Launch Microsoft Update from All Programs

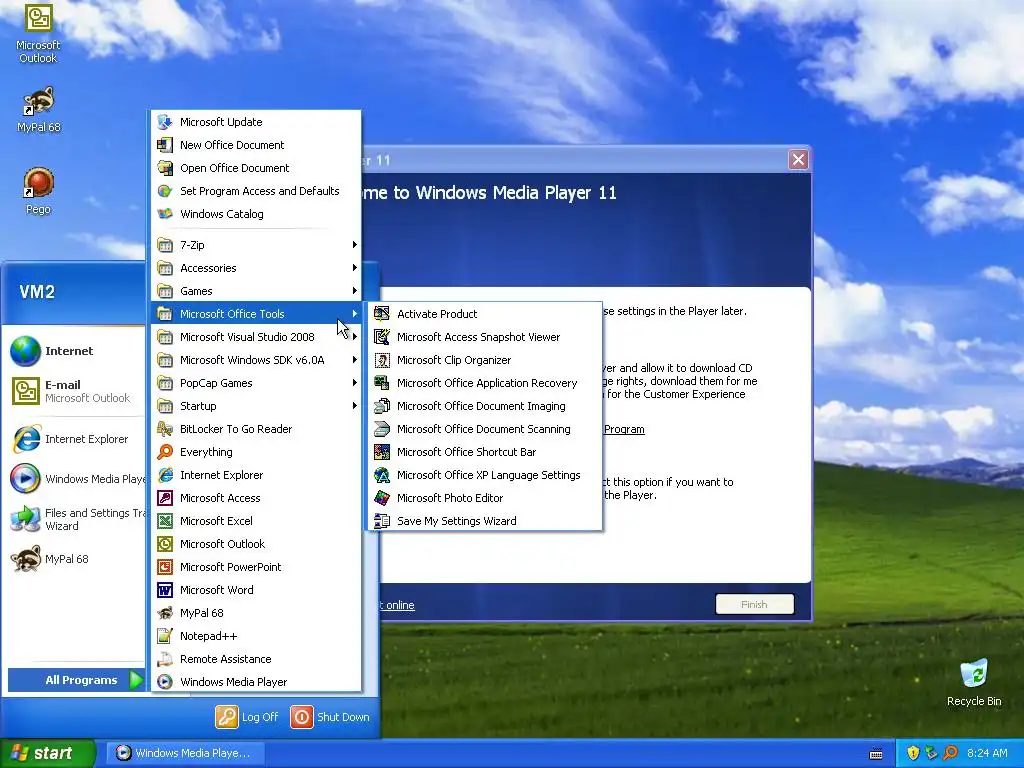click(x=256, y=122)
